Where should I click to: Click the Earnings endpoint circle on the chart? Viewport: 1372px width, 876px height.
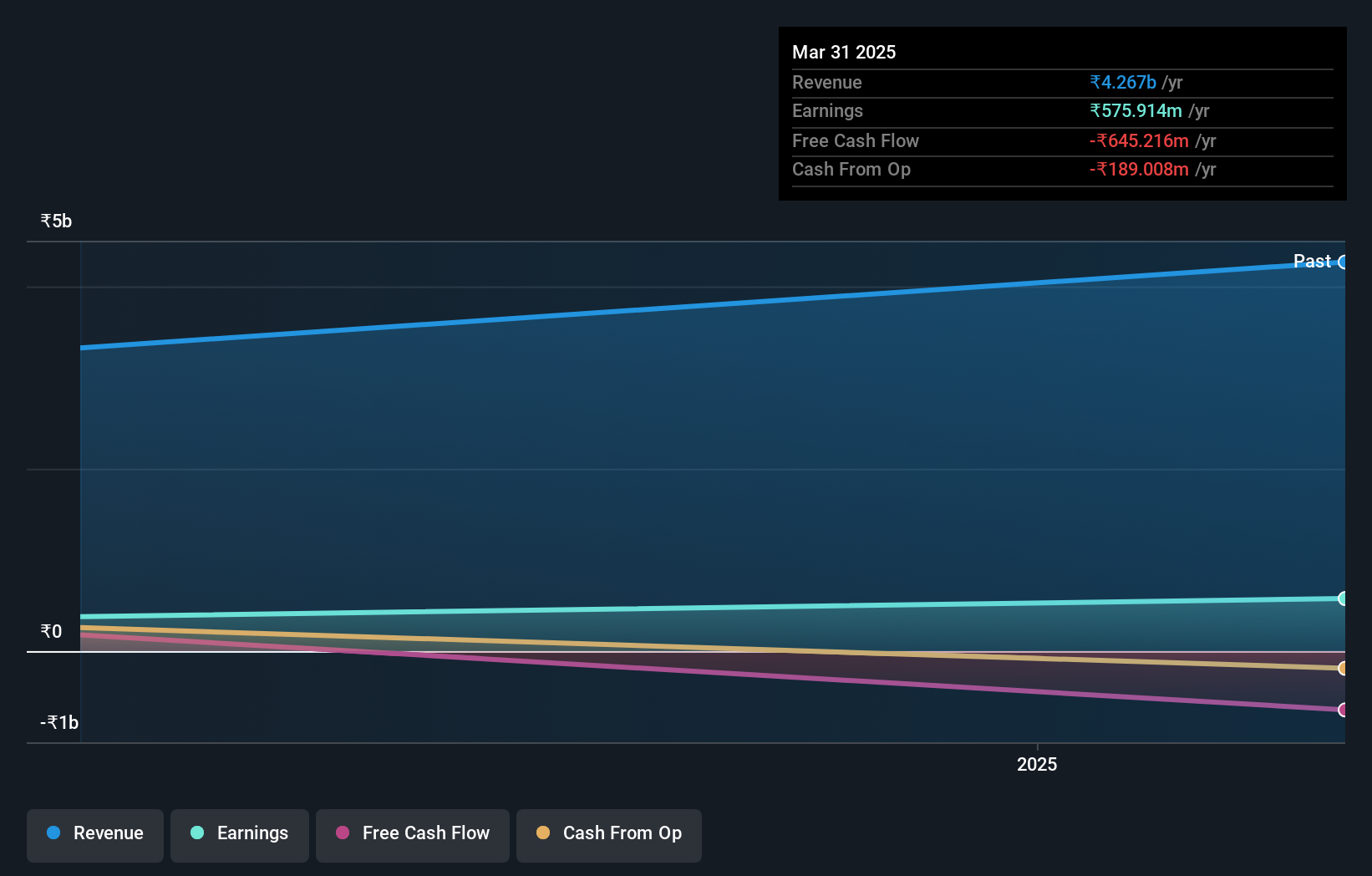tap(1342, 598)
